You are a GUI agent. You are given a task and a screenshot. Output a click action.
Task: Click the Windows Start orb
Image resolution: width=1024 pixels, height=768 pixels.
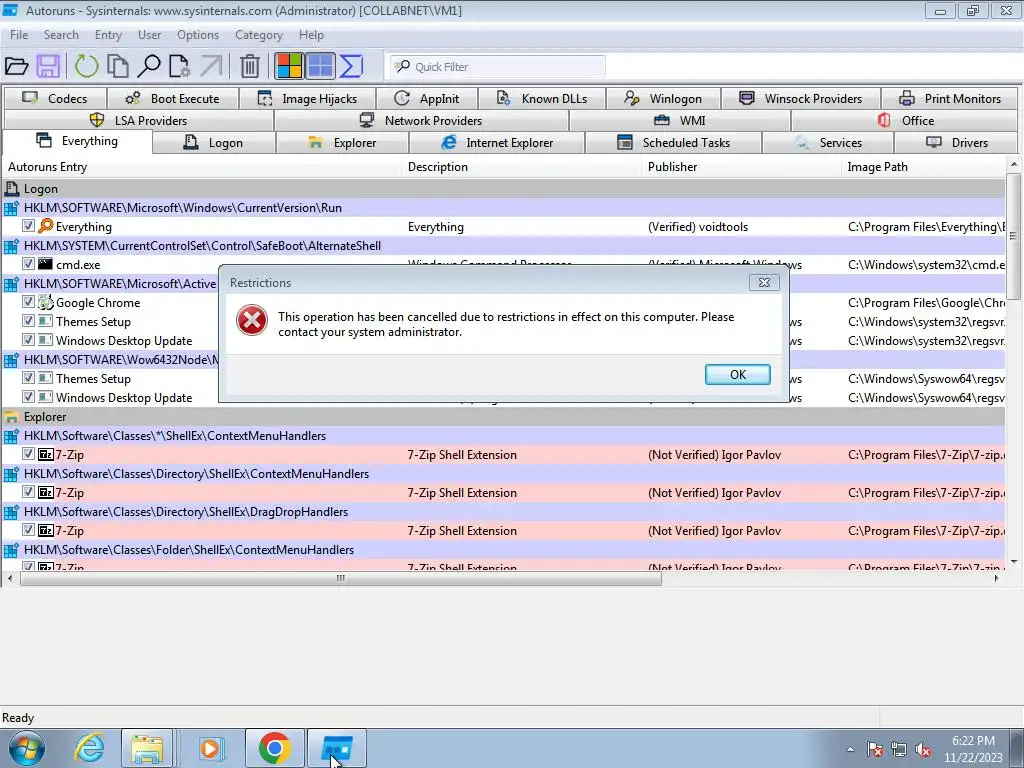[x=26, y=748]
